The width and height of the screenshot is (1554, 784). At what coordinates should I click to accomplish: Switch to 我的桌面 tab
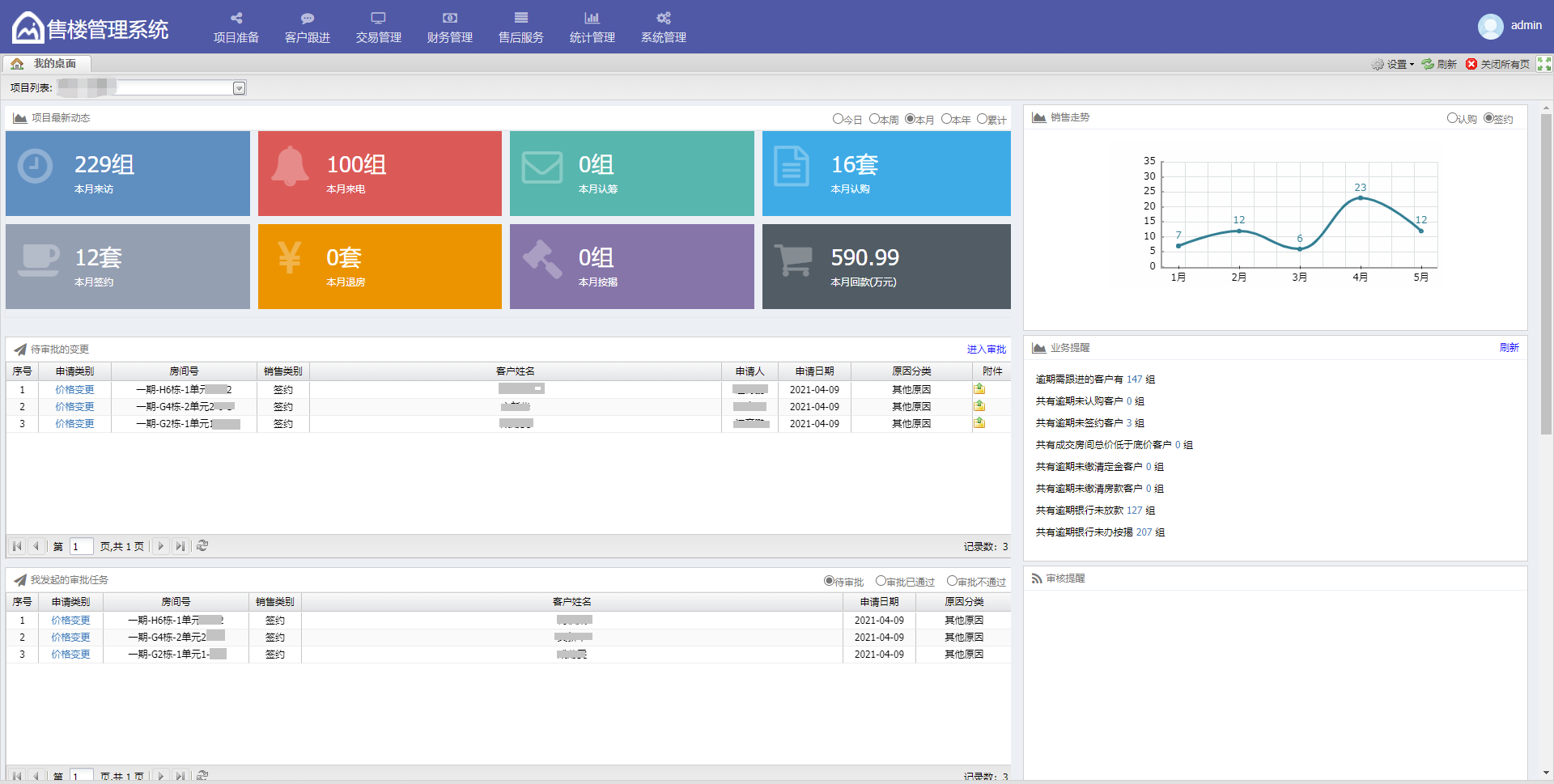pyautogui.click(x=47, y=64)
